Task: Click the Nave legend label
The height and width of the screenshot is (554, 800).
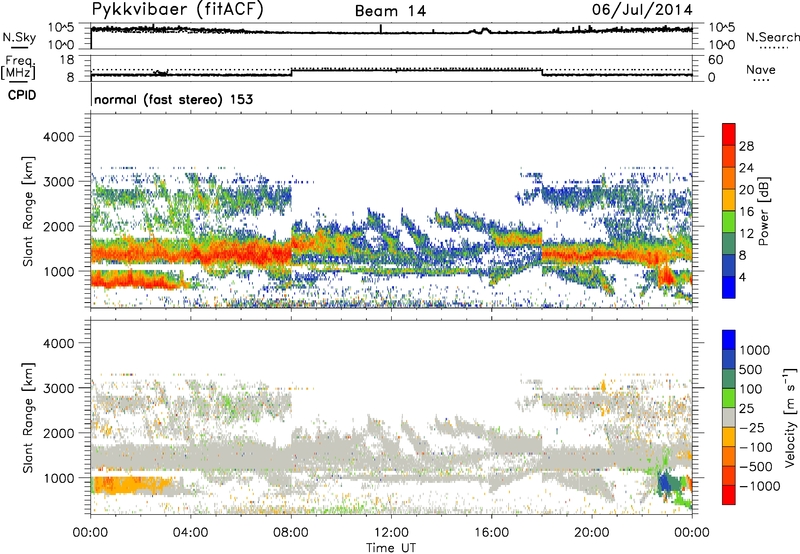Action: pyautogui.click(x=761, y=70)
